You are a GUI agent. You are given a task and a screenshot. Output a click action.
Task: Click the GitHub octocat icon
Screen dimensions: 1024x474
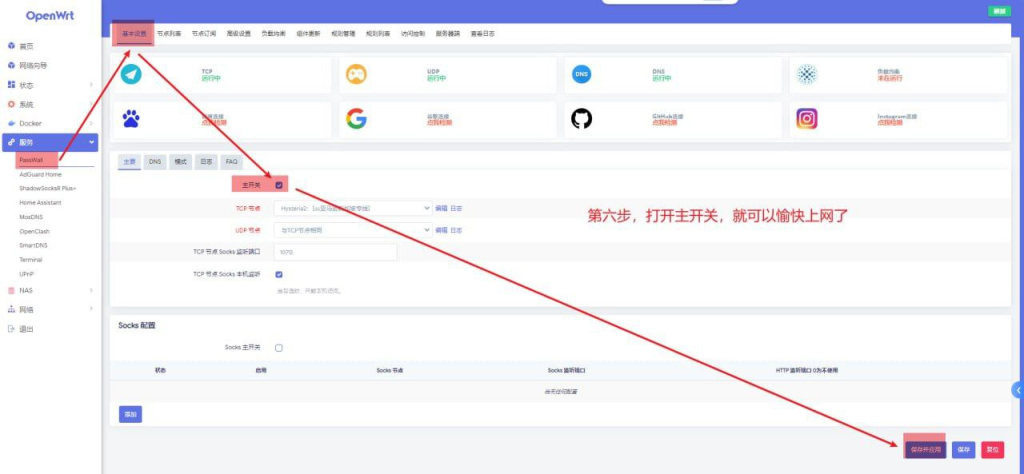(x=582, y=119)
